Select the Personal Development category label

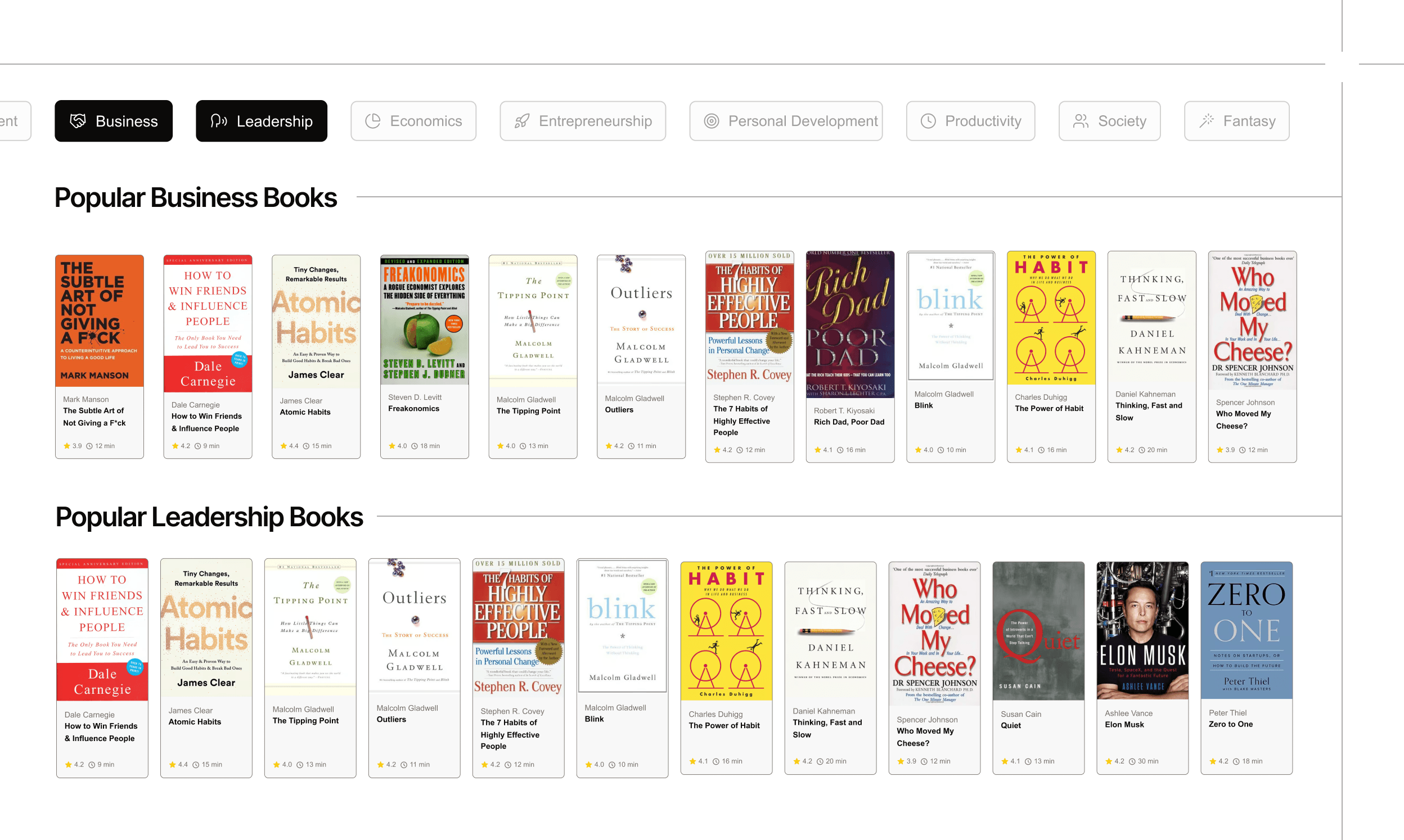(x=802, y=120)
